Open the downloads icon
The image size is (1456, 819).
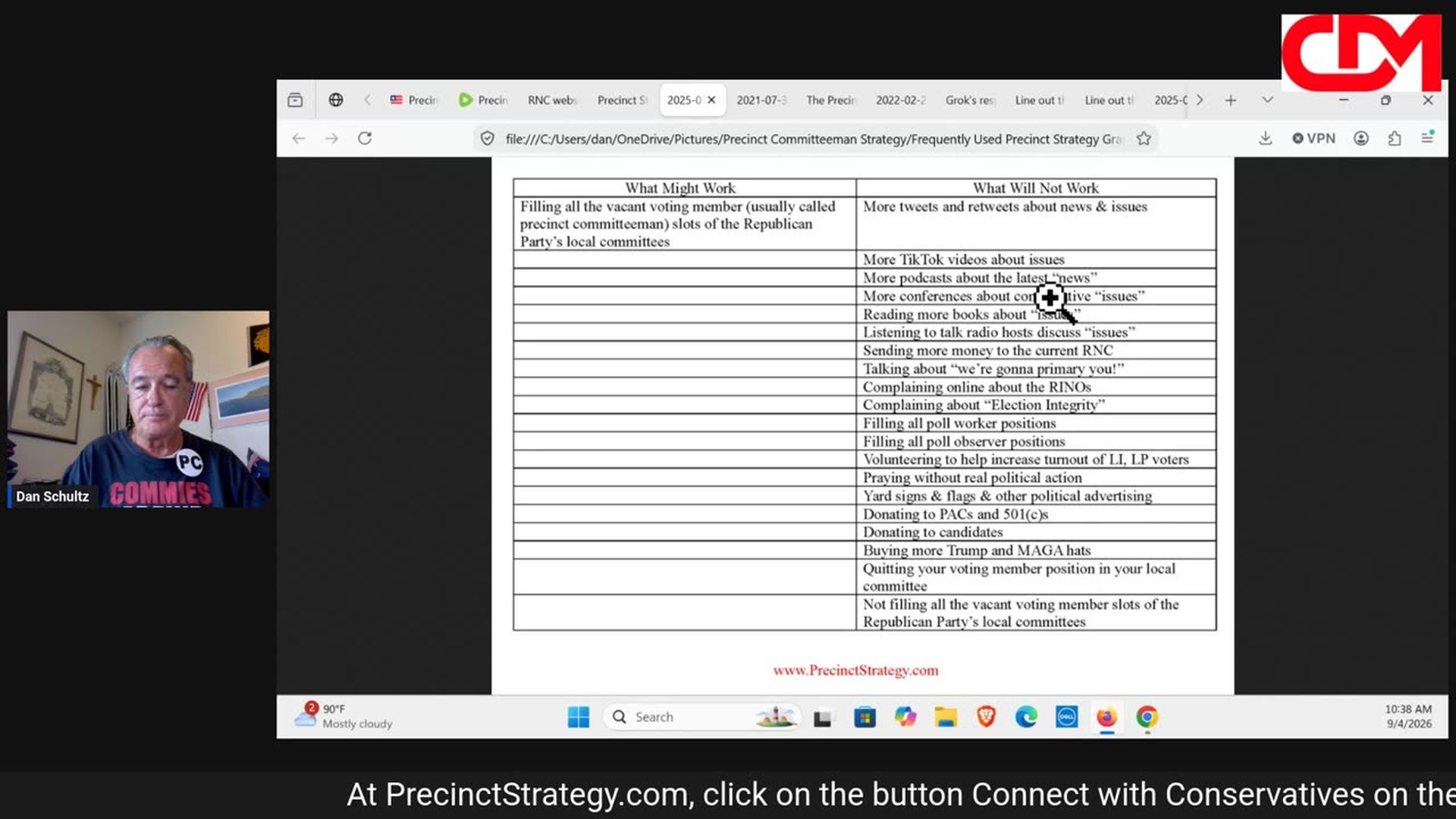1265,139
